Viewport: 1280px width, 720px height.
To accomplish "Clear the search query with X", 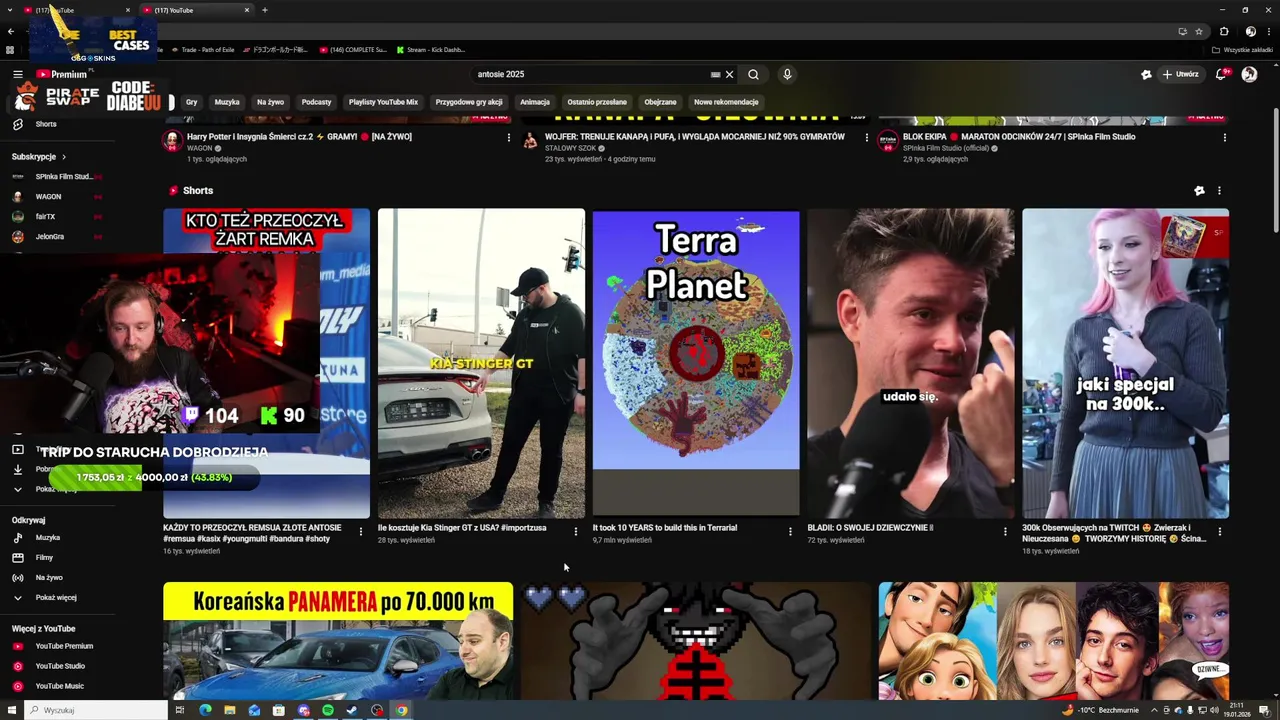I will click(729, 74).
